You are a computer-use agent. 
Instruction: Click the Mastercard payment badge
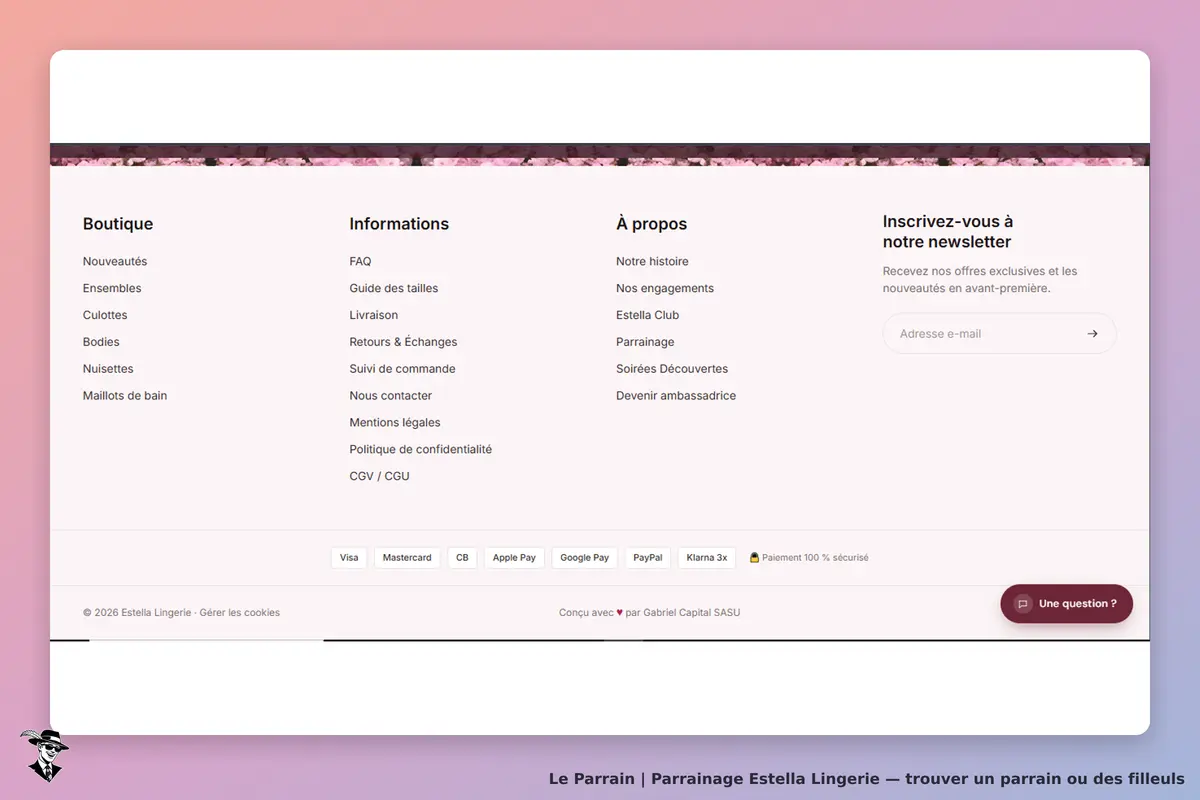[407, 558]
